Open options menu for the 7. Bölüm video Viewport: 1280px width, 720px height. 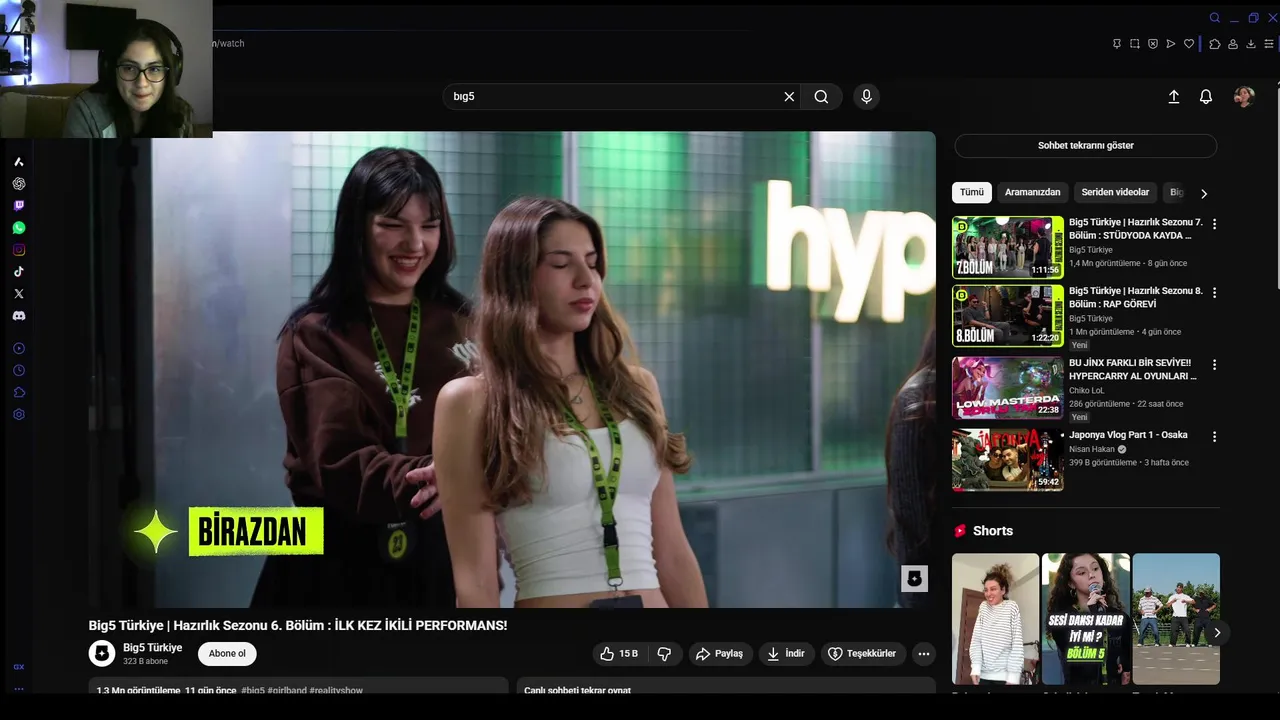[x=1214, y=224]
